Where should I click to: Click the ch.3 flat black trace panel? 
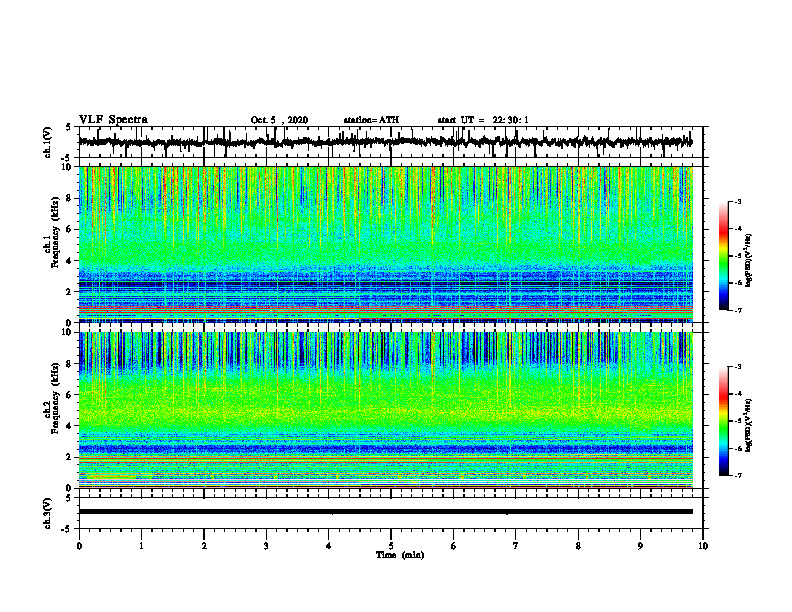point(391,513)
